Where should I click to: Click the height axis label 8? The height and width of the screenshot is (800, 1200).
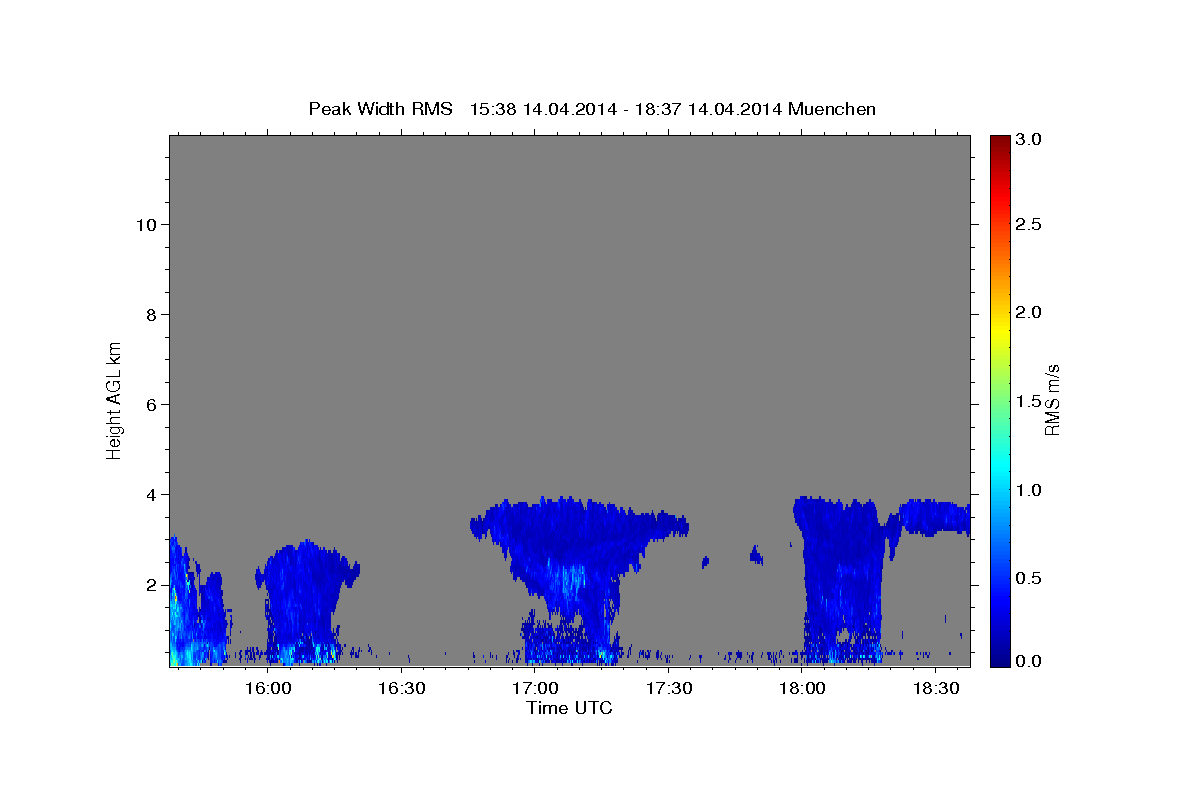[150, 315]
